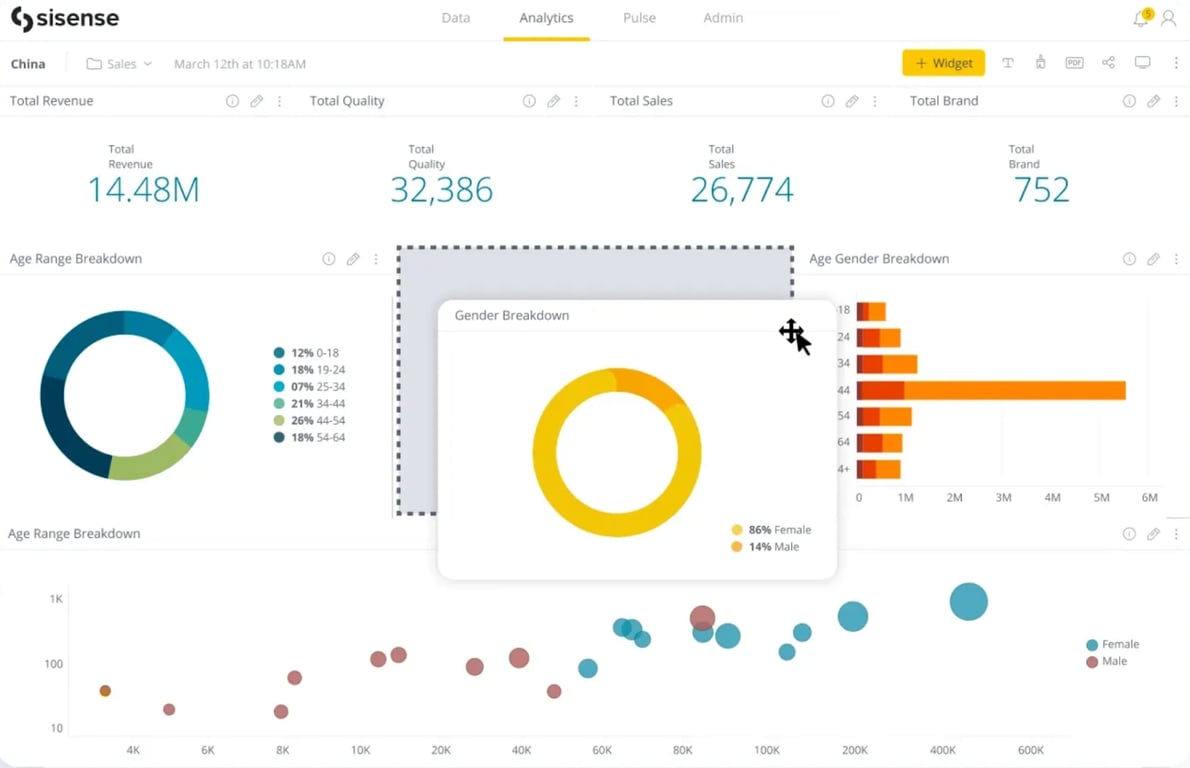Click the Sisense logo
Screen dimensions: 1190x768
tap(65, 18)
